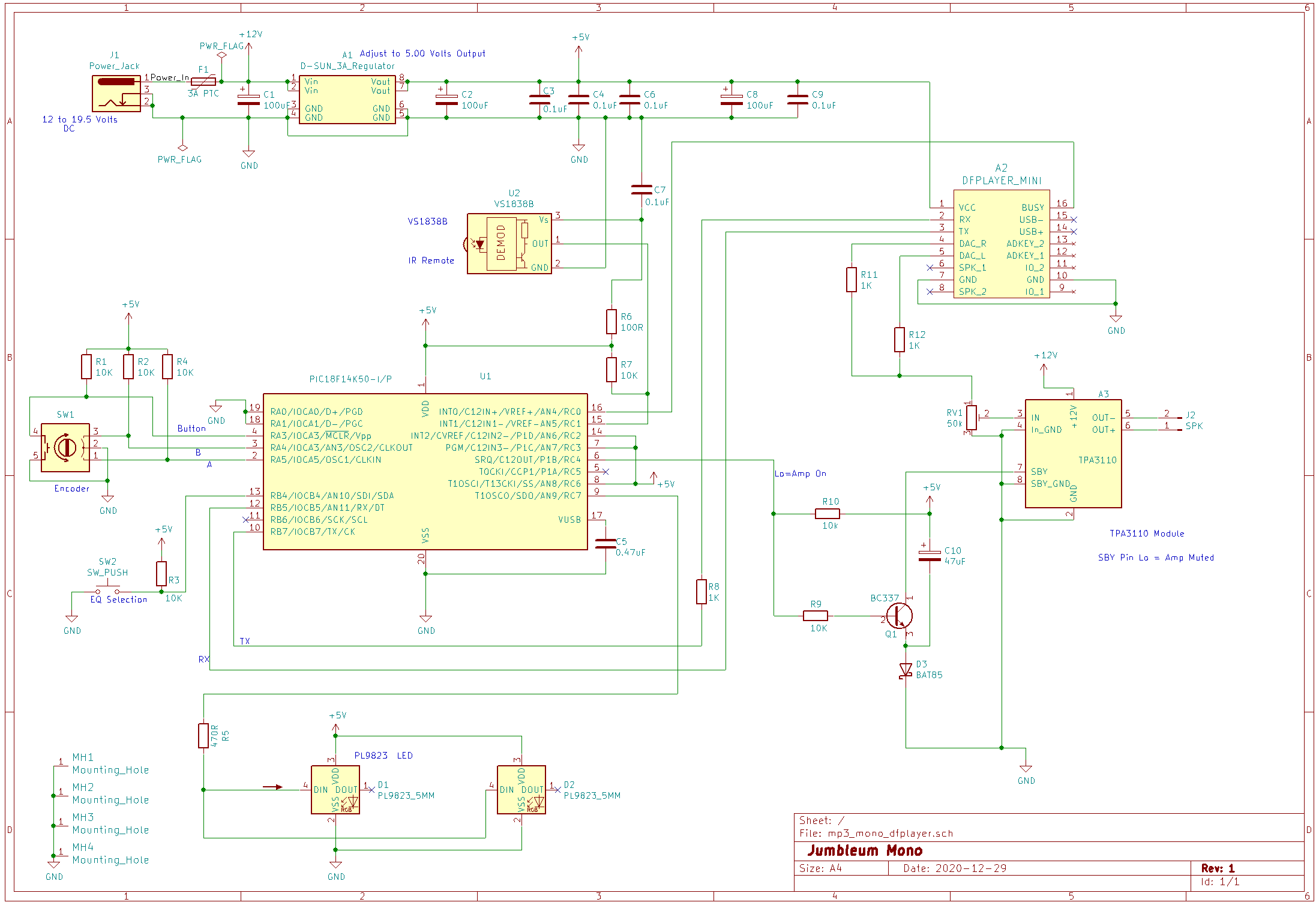Select the 'TPA3110 Module' text

(1147, 534)
